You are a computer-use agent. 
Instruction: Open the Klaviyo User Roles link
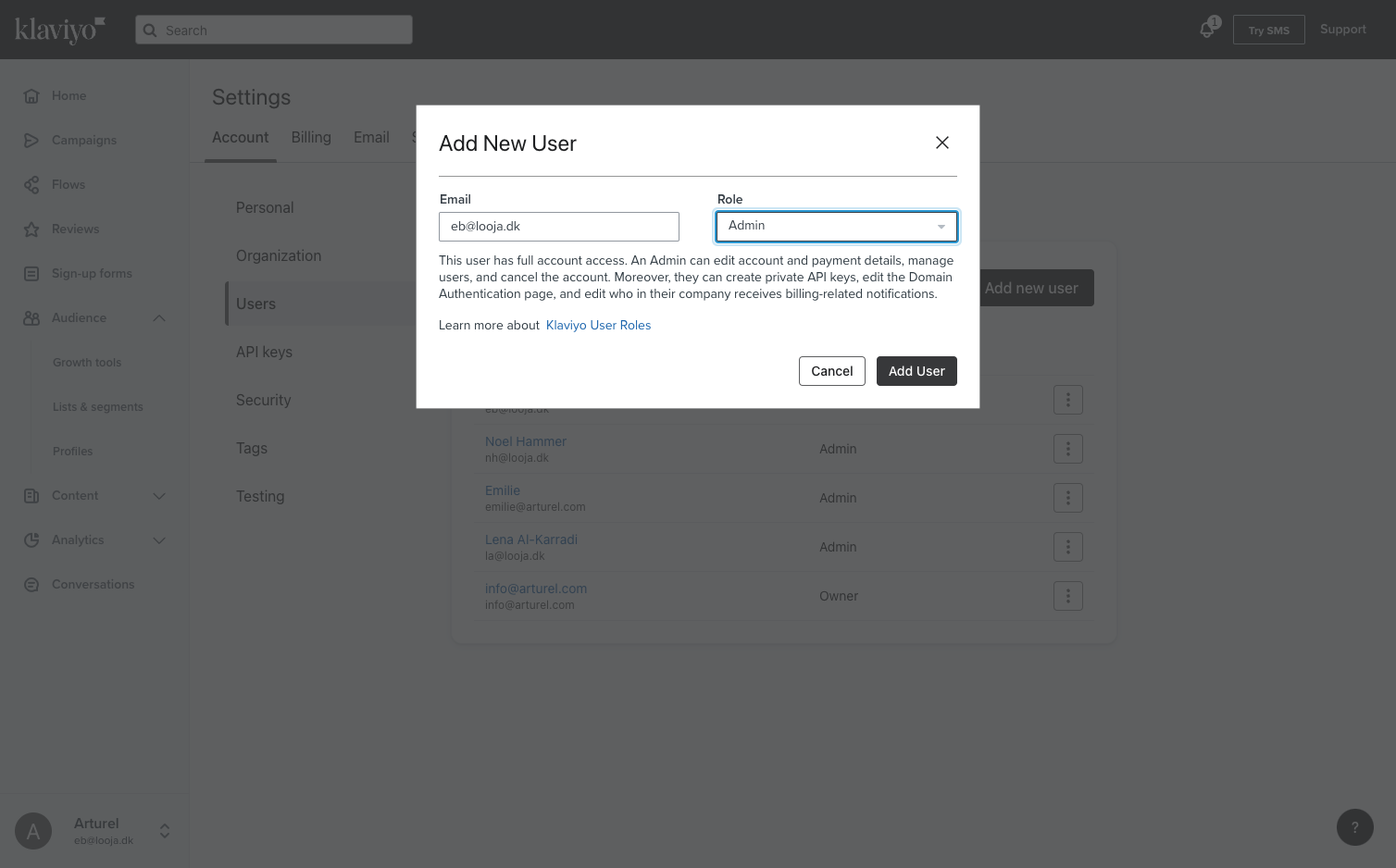(598, 325)
